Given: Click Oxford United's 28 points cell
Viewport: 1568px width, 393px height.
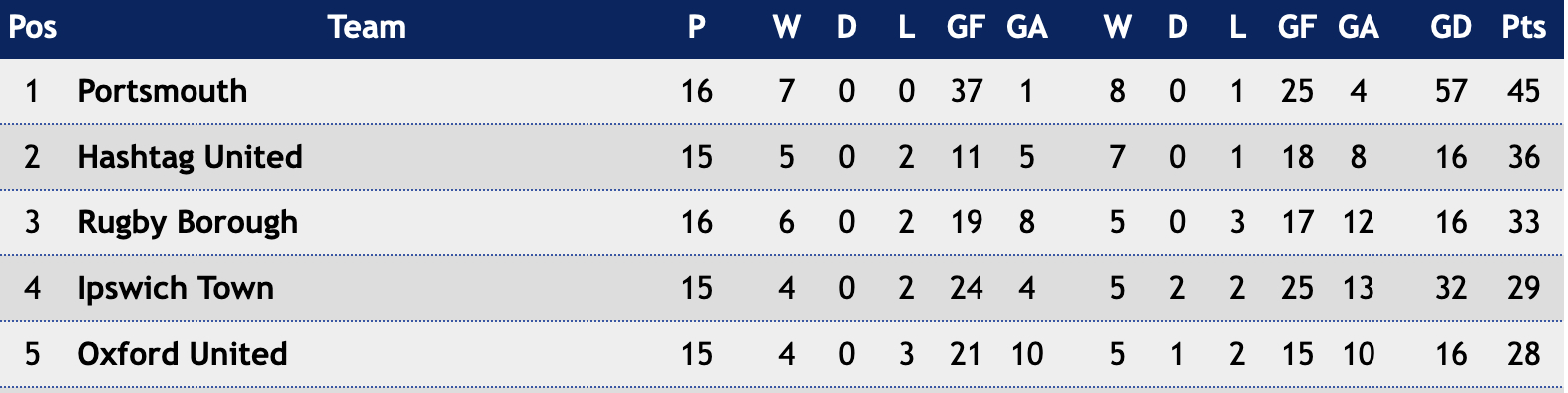Looking at the screenshot, I should 1523,354.
